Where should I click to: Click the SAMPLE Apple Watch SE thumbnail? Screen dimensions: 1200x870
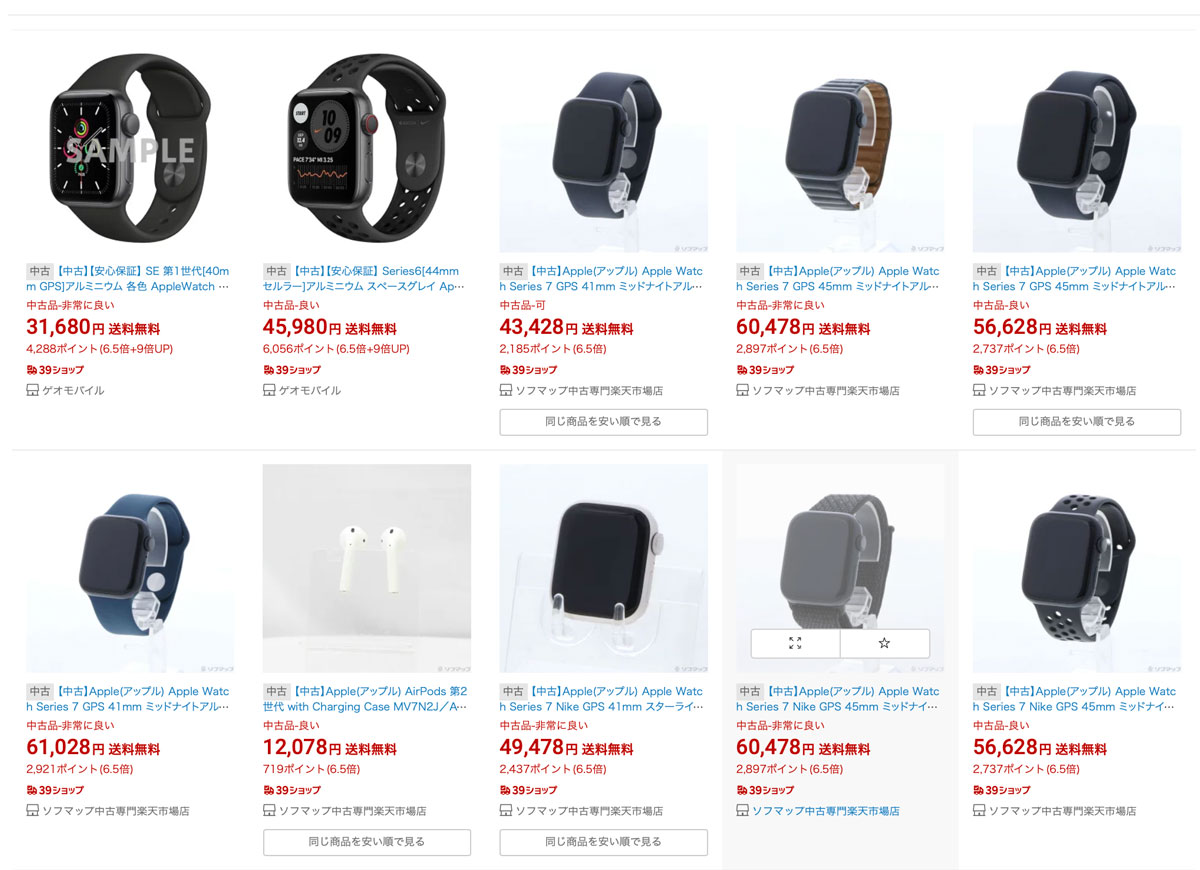pos(130,149)
